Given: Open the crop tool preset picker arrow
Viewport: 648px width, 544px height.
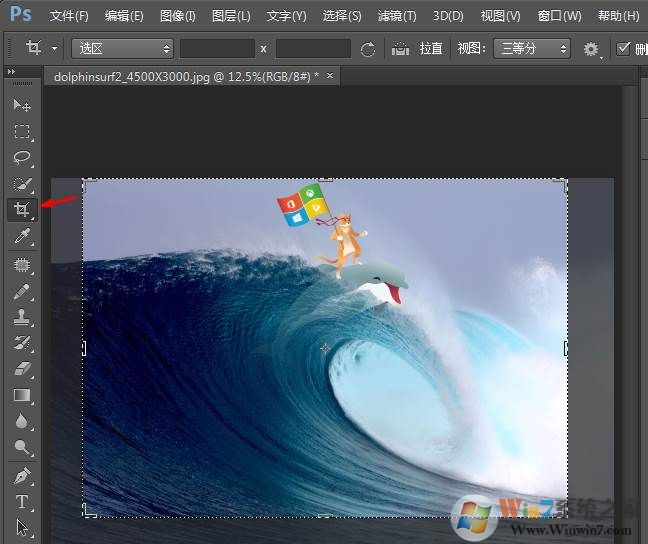Looking at the screenshot, I should coord(54,48).
